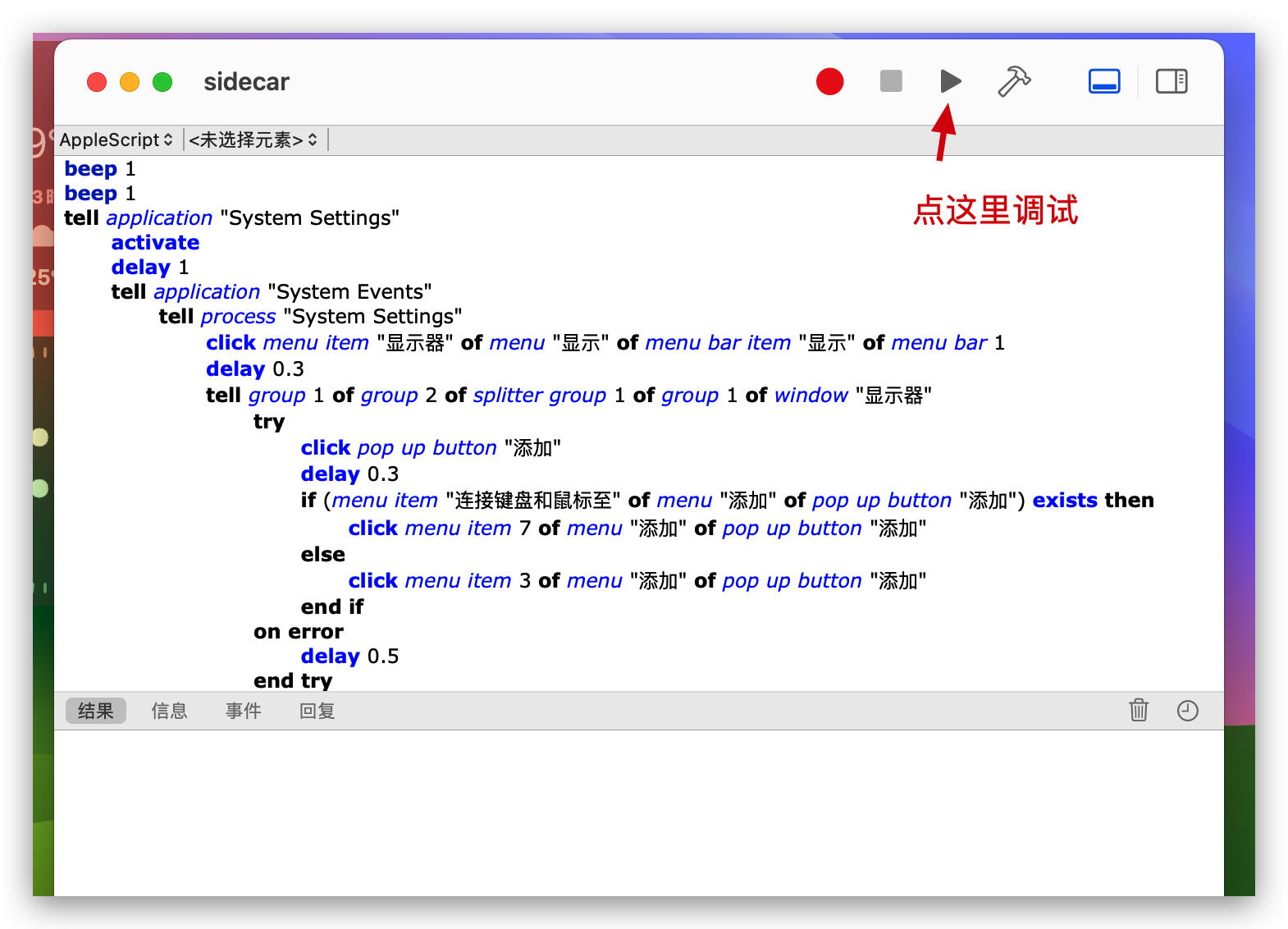1288x929 pixels.
Task: Click the "activate" command in script
Action: 156,243
